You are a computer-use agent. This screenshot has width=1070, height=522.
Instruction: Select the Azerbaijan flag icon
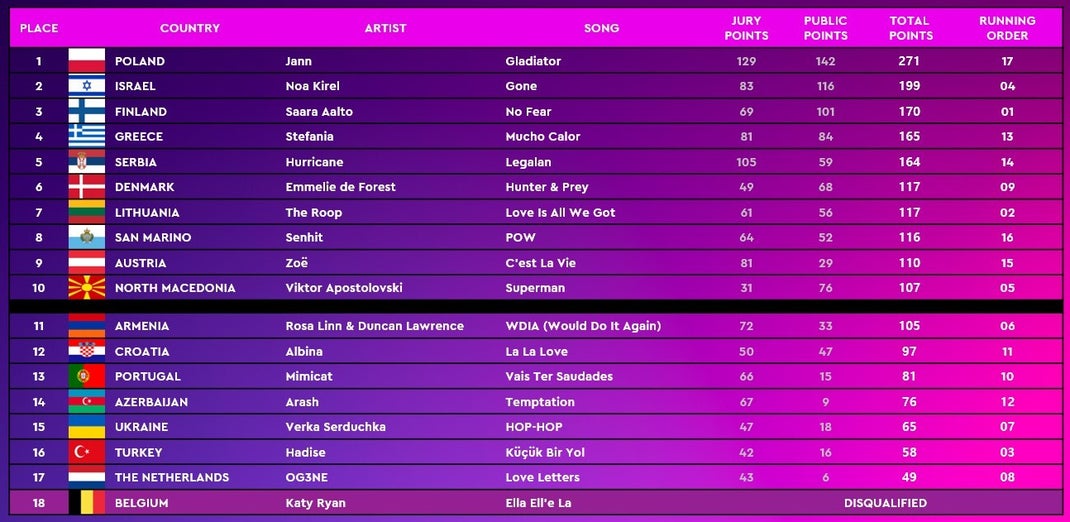coord(87,401)
